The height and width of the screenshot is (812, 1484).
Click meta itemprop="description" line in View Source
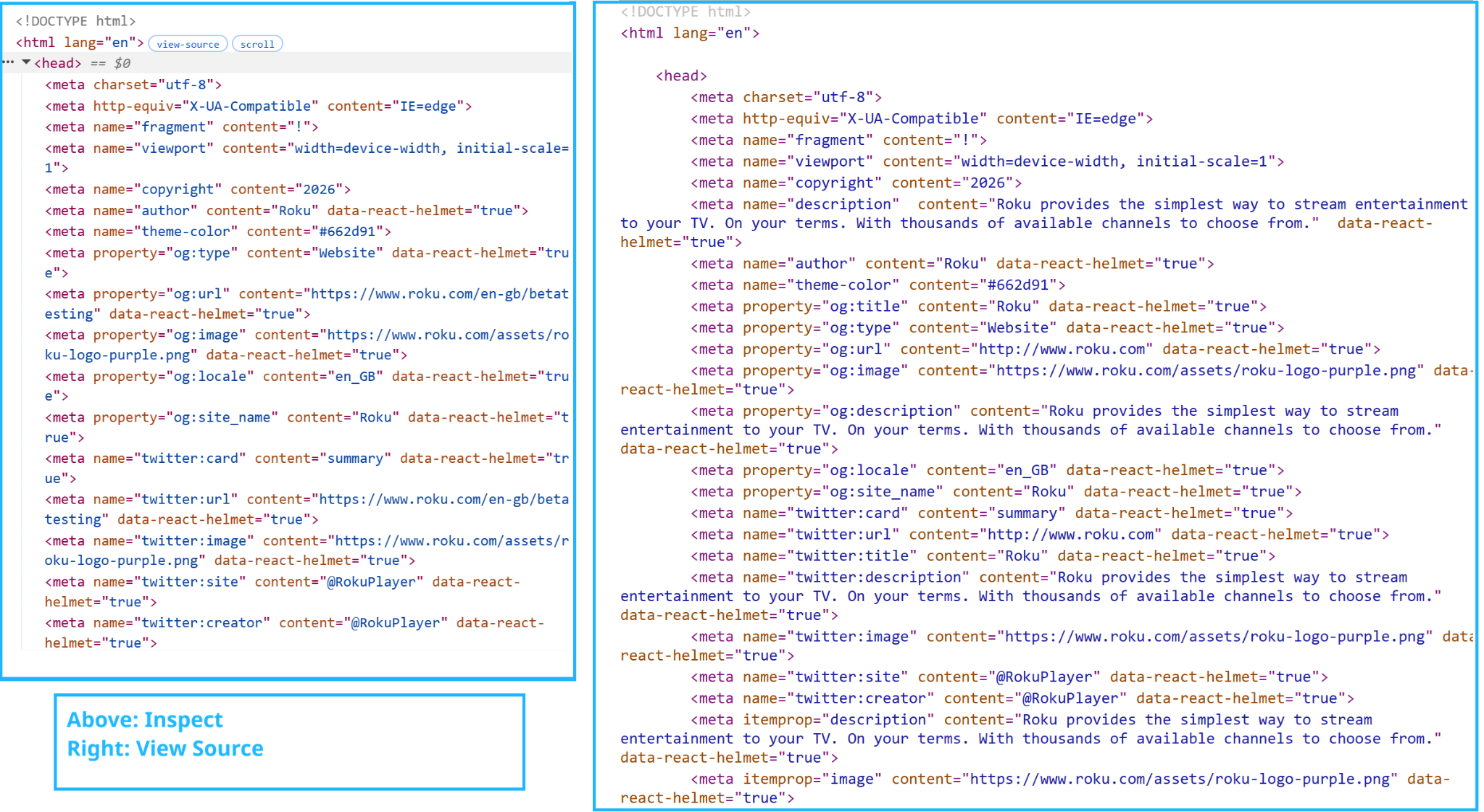tap(1031, 739)
